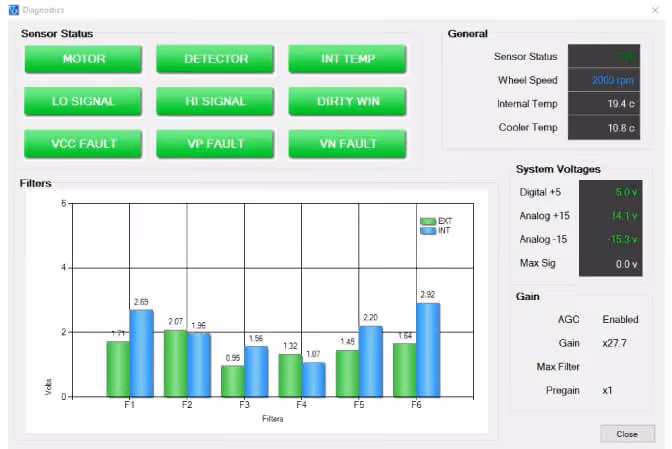Click the F6 axis label
672x449 pixels.
point(416,405)
